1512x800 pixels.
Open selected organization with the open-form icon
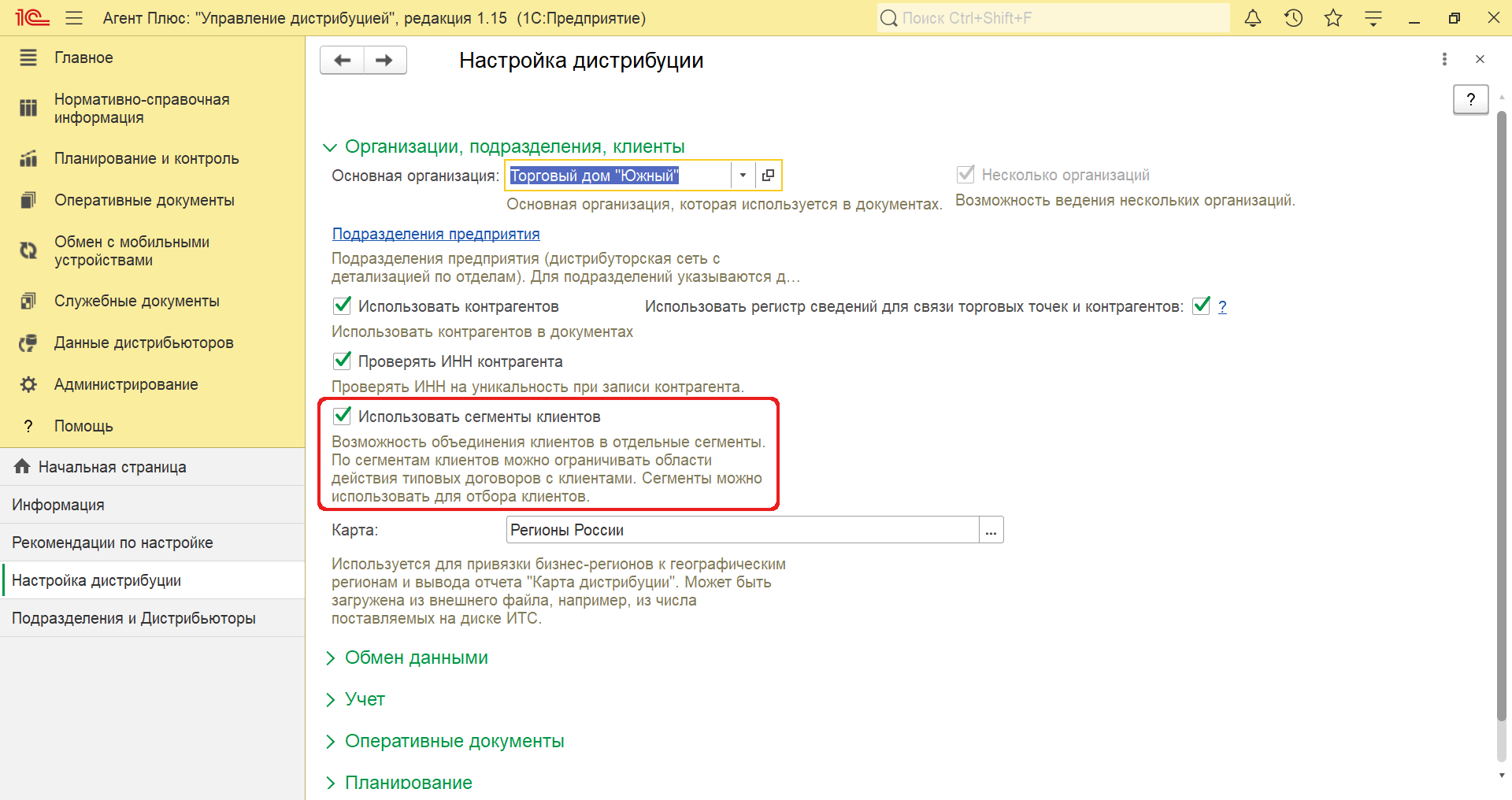[768, 175]
